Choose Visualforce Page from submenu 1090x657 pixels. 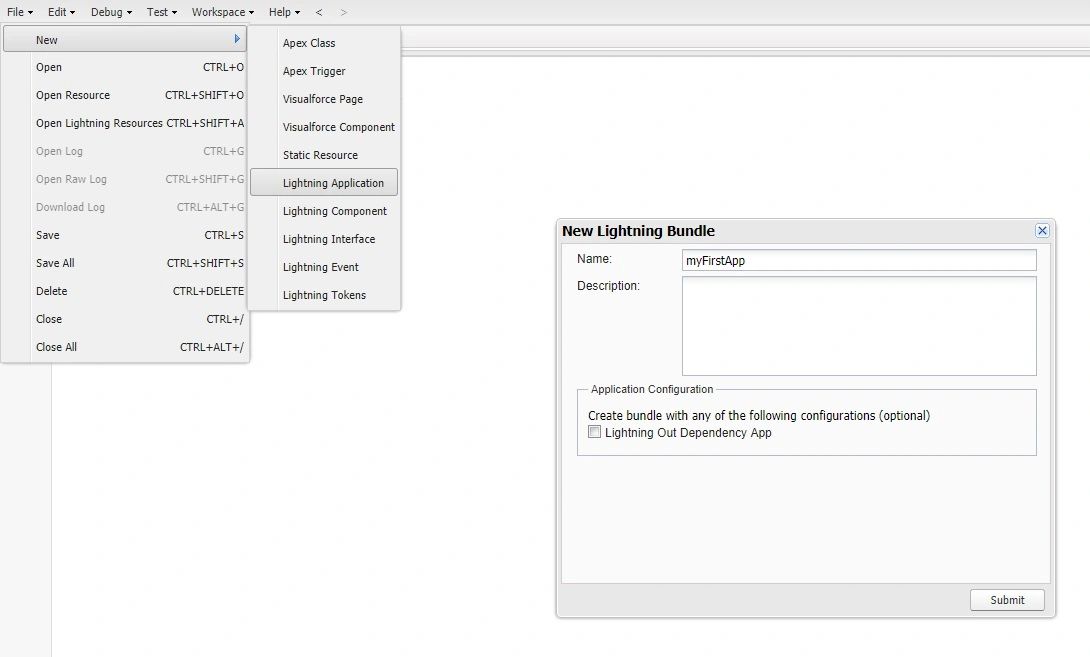point(322,99)
